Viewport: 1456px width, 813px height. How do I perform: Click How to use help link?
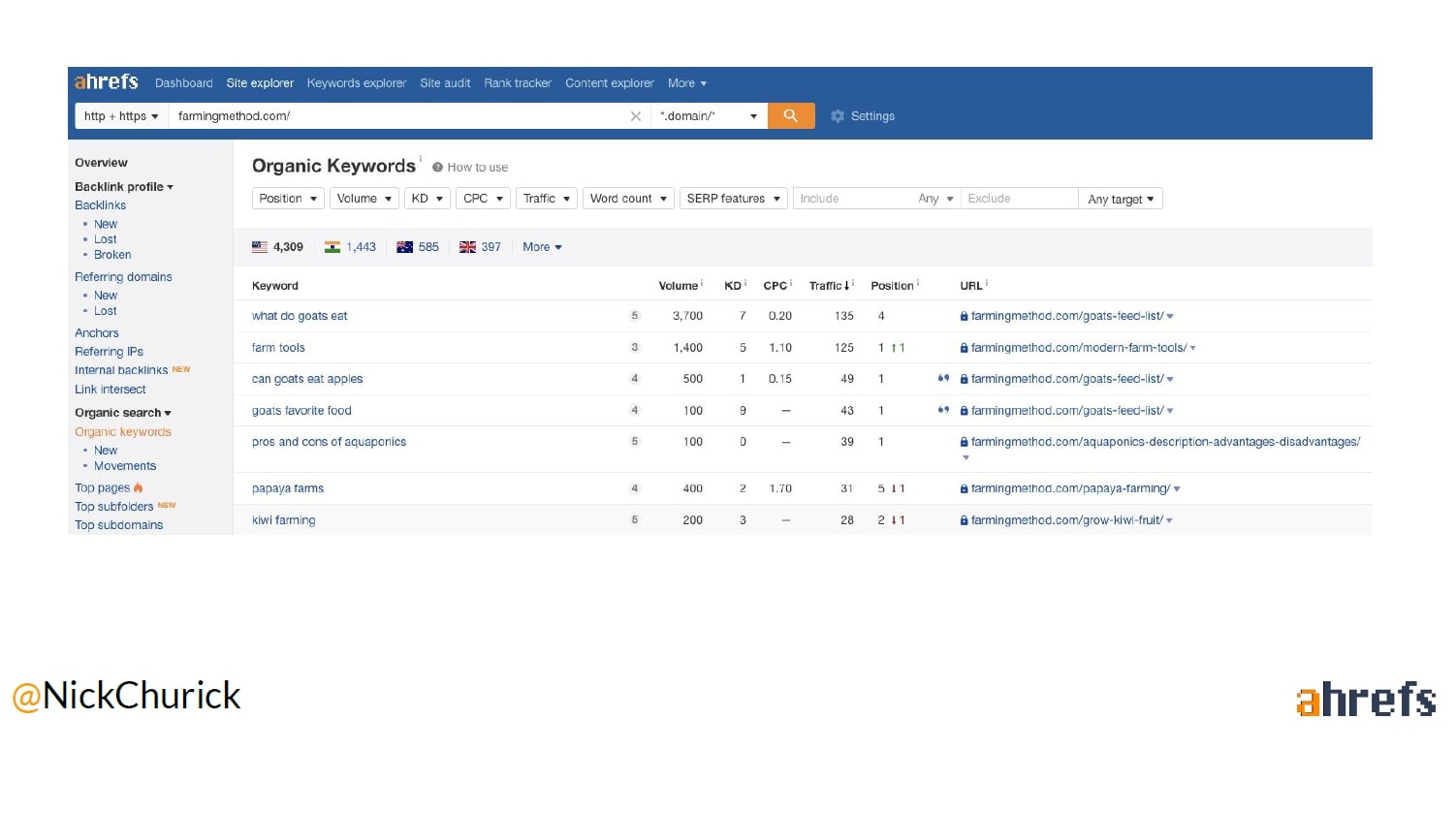(477, 168)
